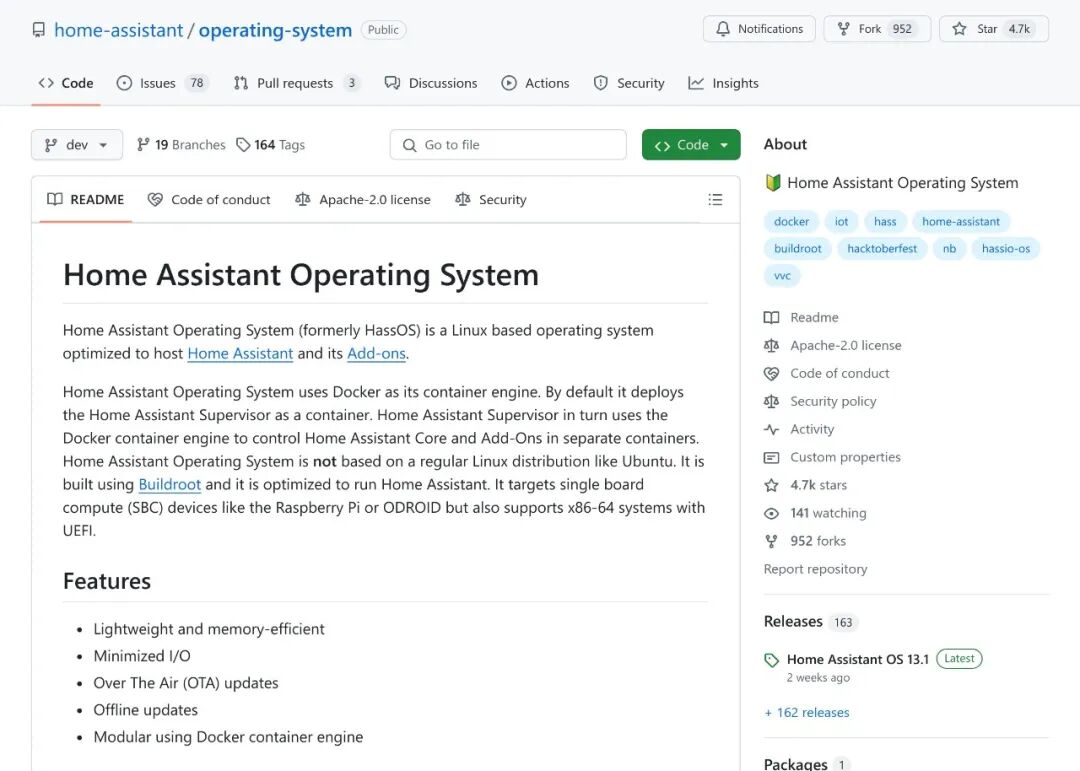Expand the green Code dropdown button

(x=691, y=145)
